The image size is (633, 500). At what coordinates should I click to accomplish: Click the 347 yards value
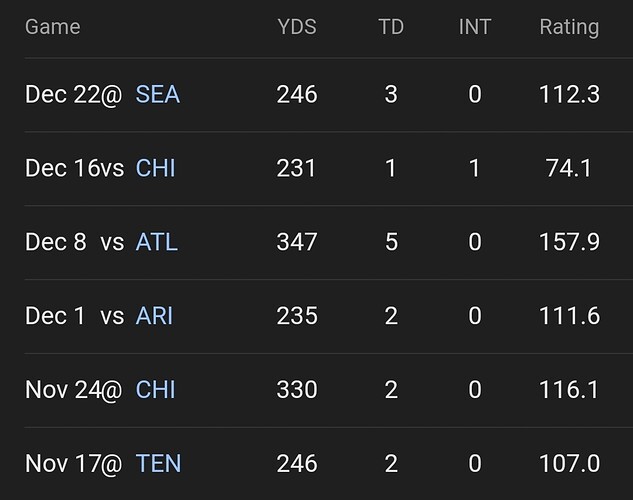pos(296,242)
